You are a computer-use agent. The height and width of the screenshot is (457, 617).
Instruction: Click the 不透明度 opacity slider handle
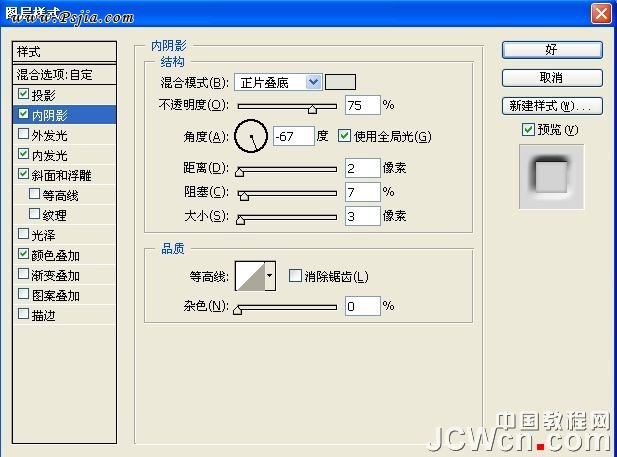point(312,109)
